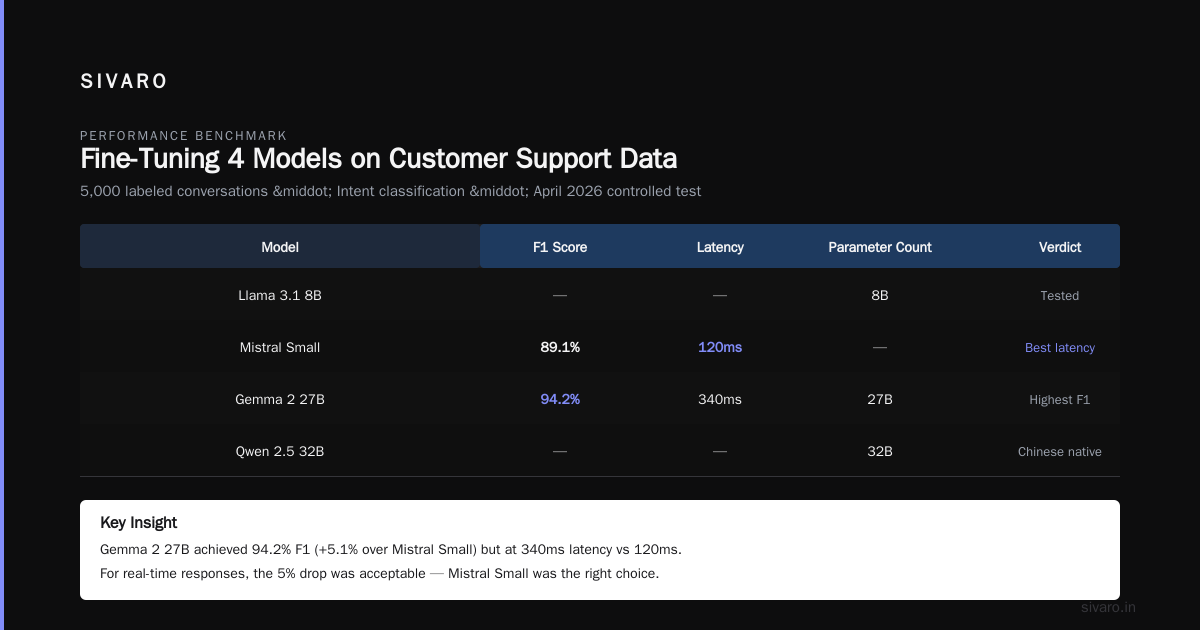Select the Mistral Small model name
1200x630 pixels.
pyautogui.click(x=280, y=348)
